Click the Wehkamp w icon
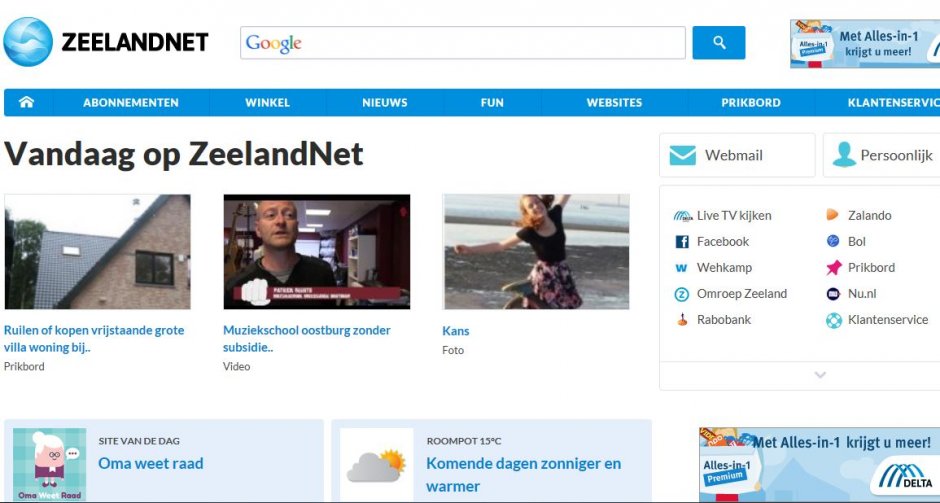This screenshot has width=940, height=503. (x=682, y=268)
